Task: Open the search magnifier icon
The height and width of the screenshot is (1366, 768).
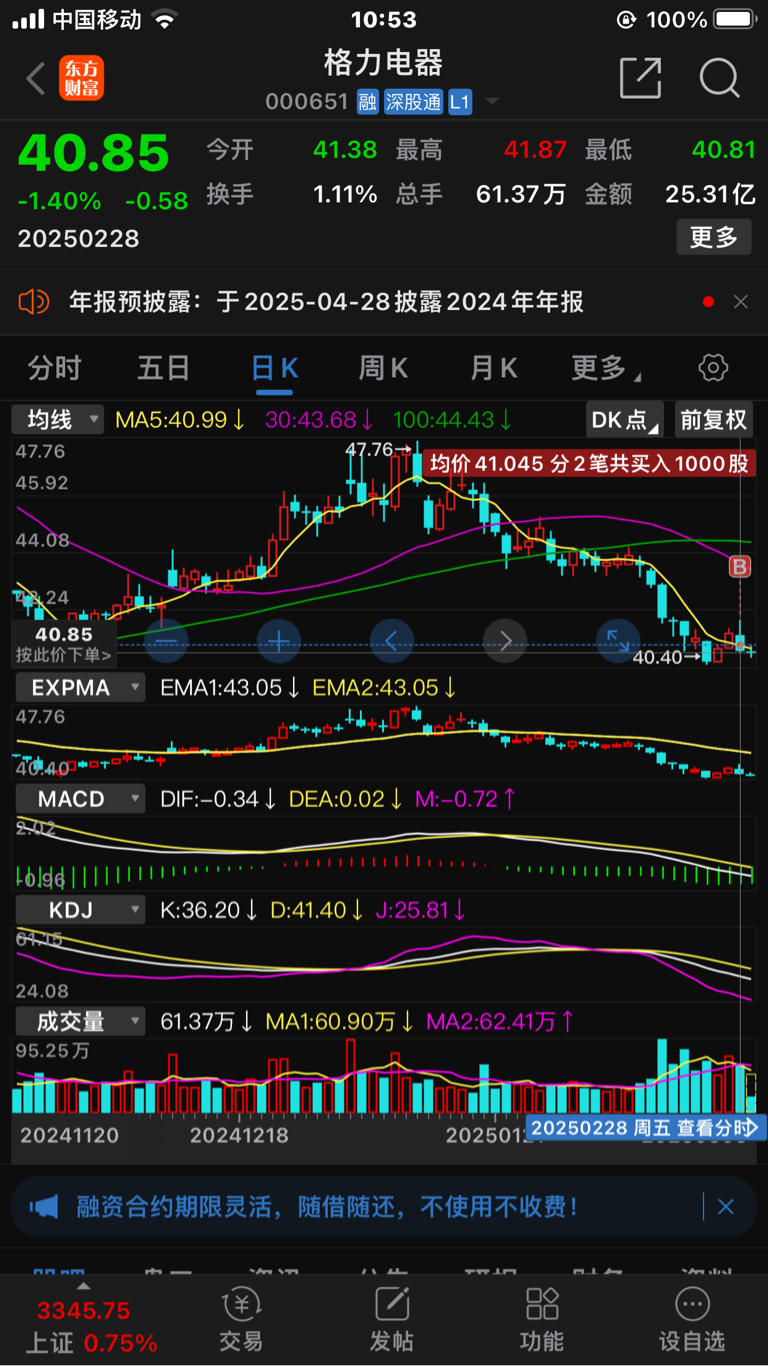Action: (719, 78)
